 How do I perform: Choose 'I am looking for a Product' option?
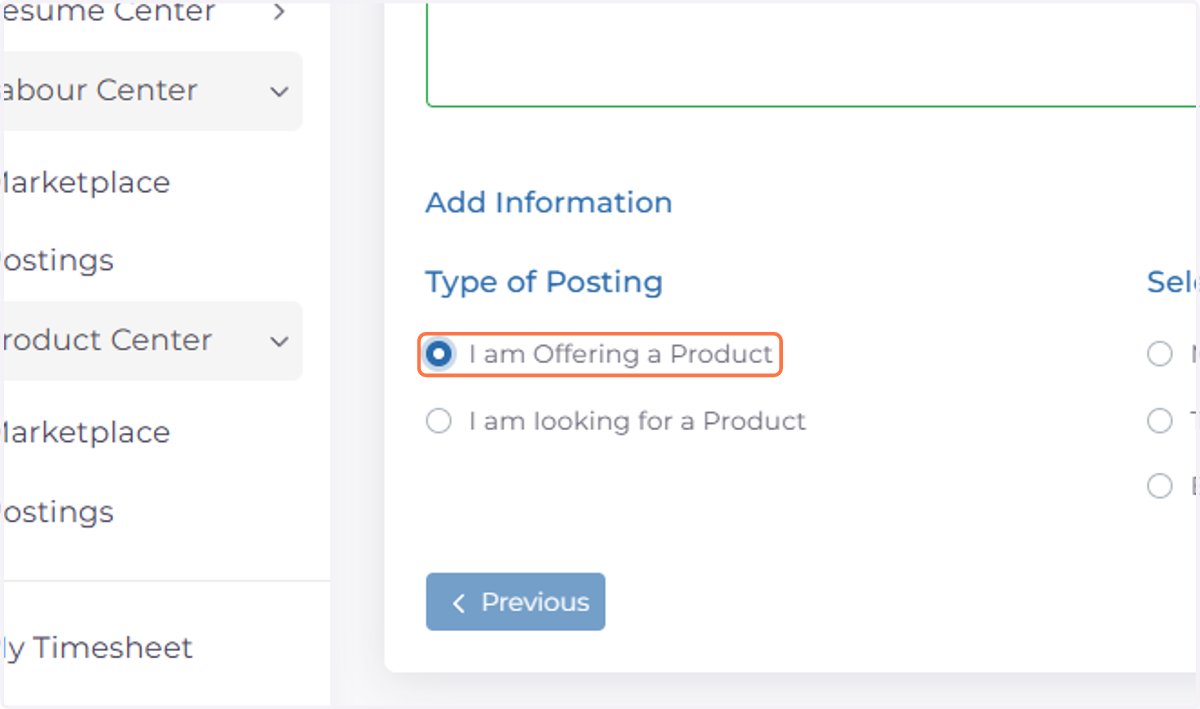[438, 421]
